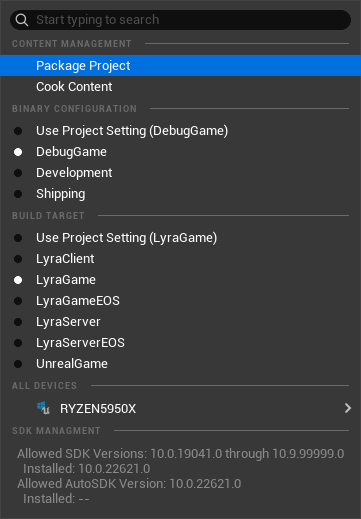The image size is (361, 519).
Task: Click the Allowed SDK Versions info text
Action: [180, 454]
